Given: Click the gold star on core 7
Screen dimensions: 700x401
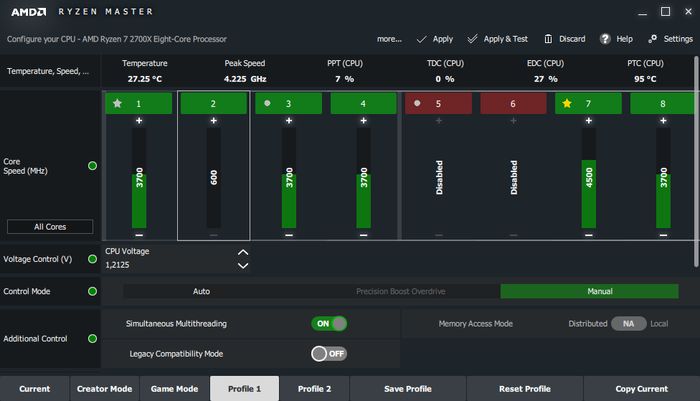Looking at the screenshot, I should [x=567, y=104].
